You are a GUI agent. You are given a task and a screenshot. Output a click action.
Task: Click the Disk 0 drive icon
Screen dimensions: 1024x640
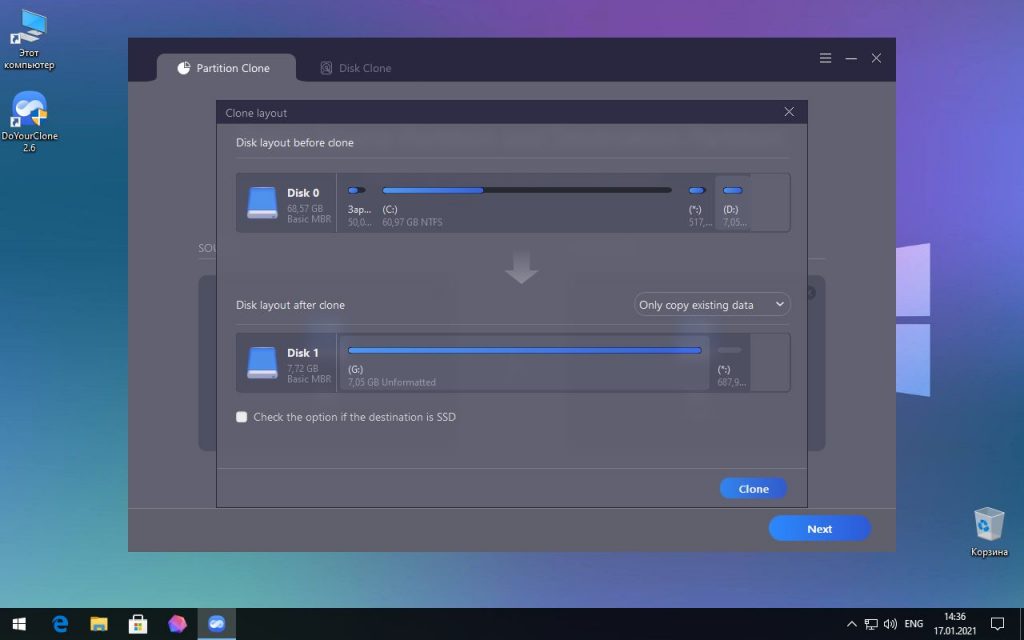(x=263, y=203)
